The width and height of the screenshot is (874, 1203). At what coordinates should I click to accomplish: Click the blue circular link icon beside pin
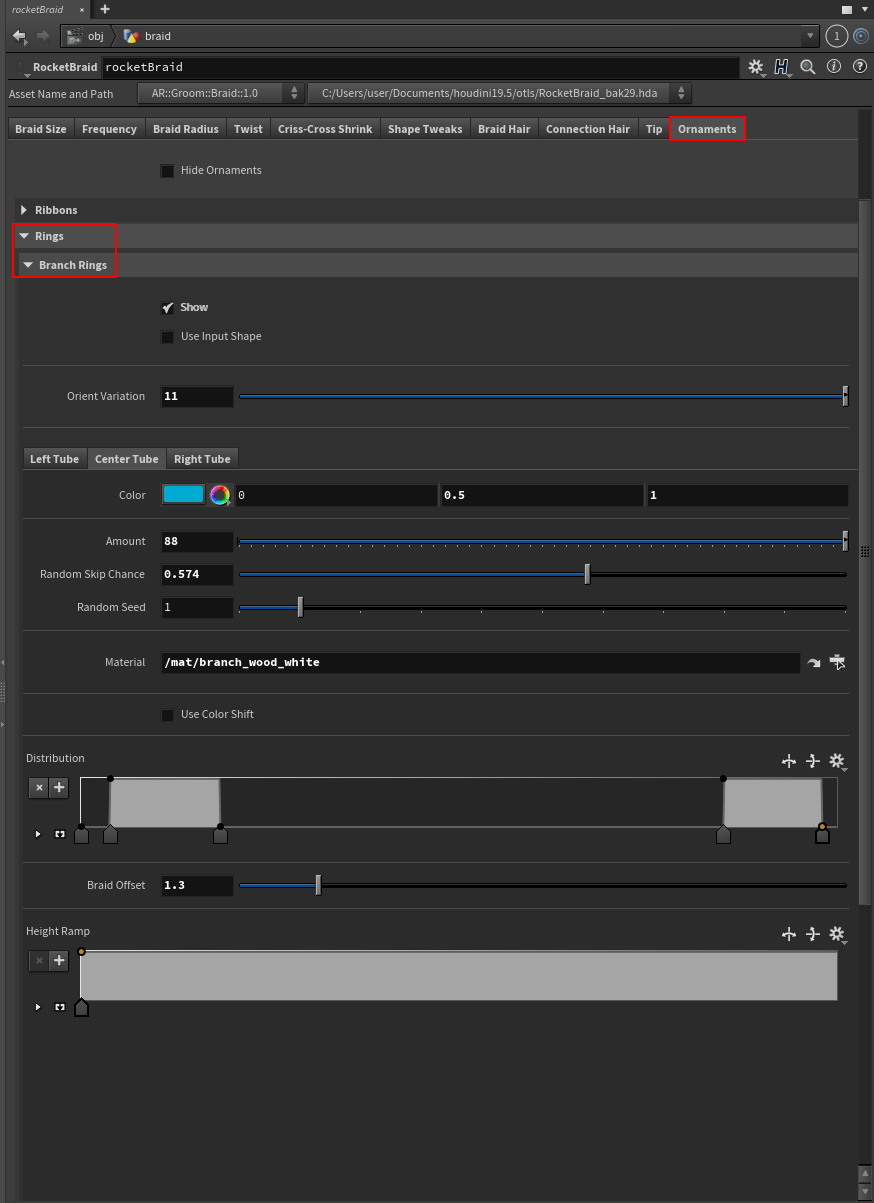862,36
